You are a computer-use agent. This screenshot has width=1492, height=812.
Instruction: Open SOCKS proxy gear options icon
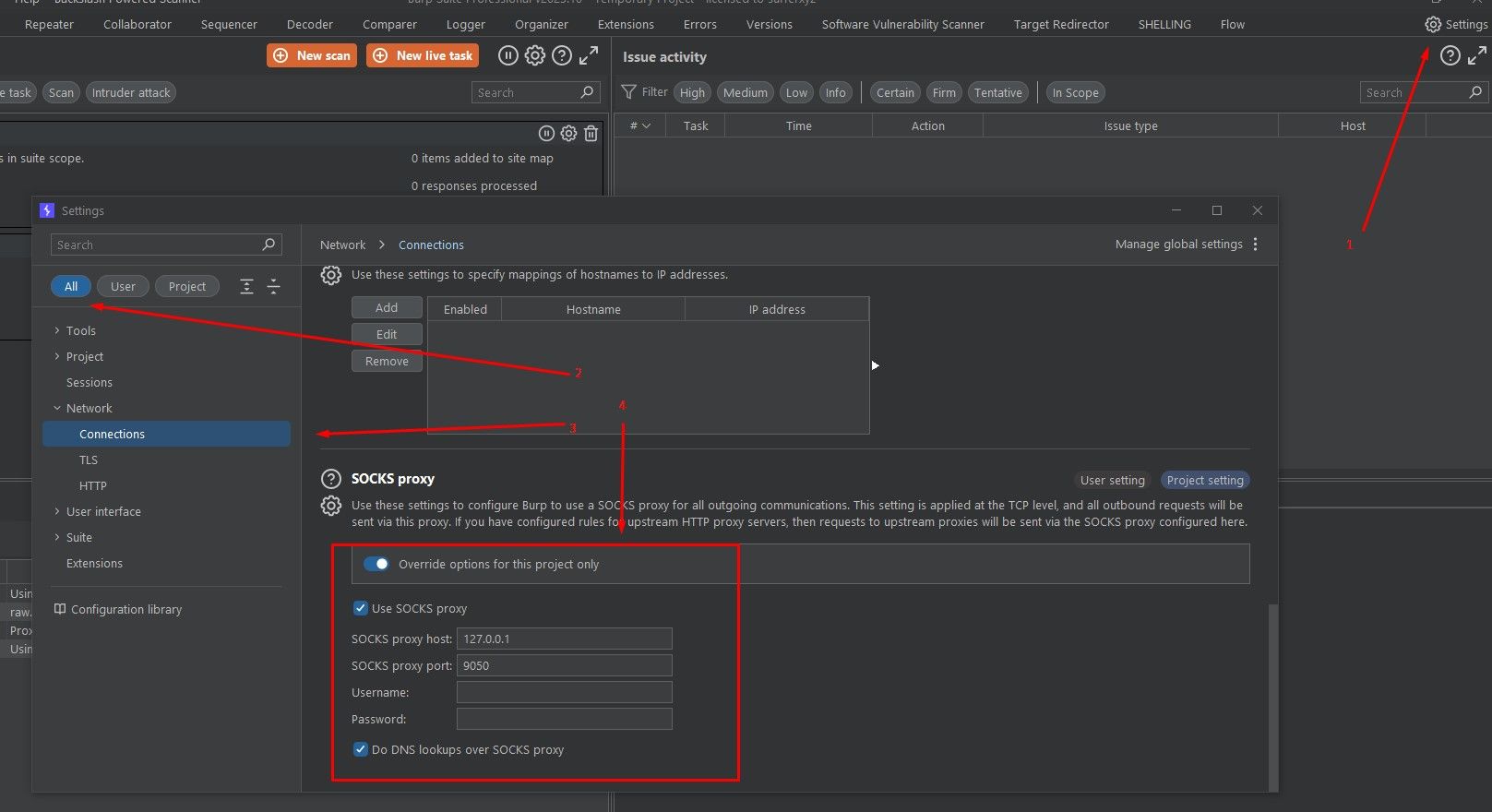pyautogui.click(x=330, y=506)
